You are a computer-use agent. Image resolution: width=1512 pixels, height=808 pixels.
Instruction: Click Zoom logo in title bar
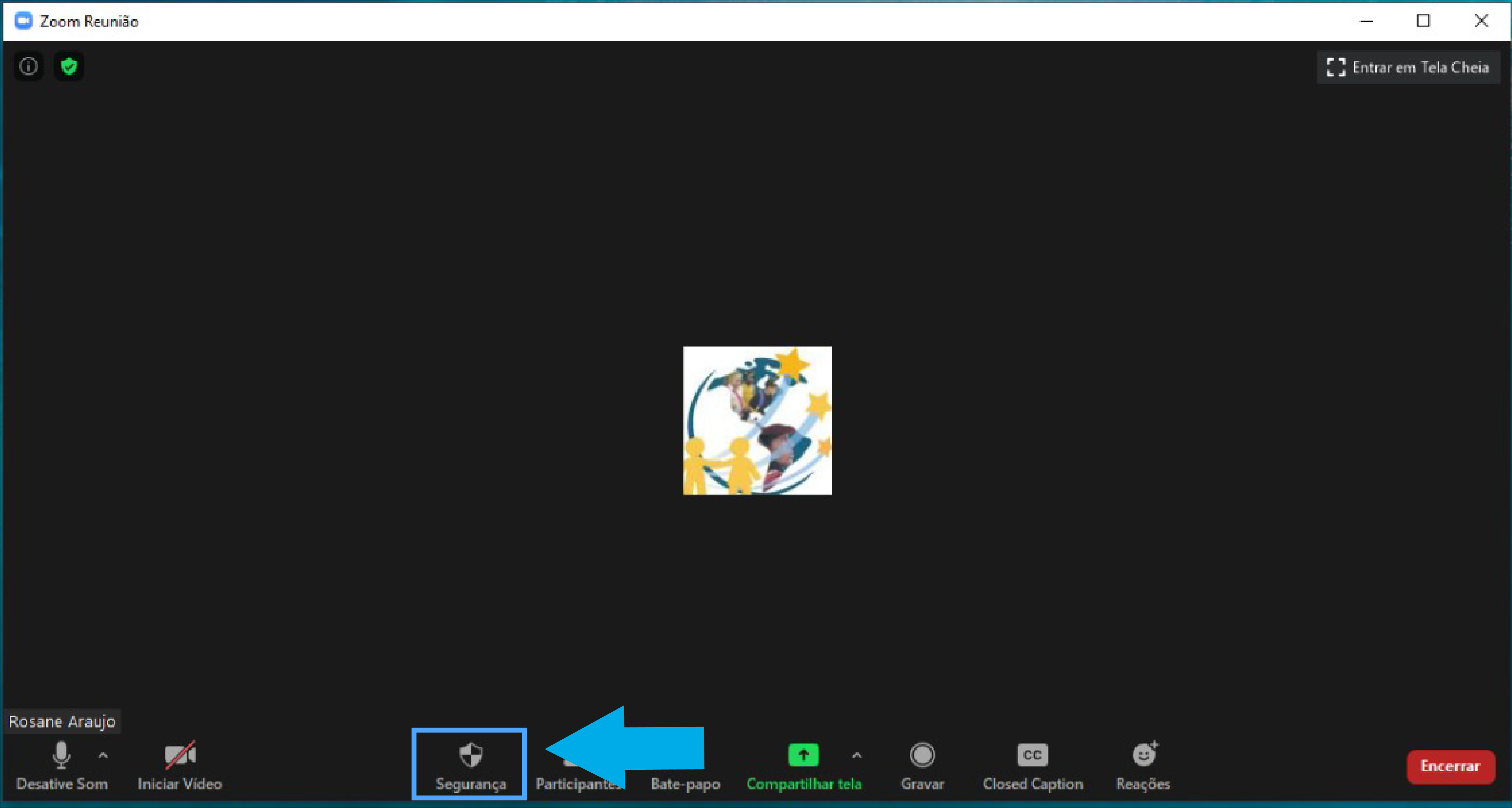coord(24,21)
